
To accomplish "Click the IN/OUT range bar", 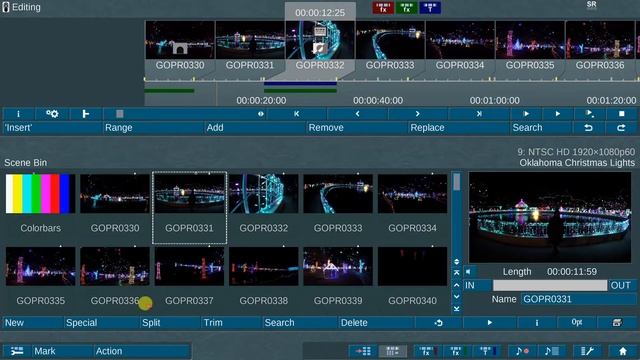I will (550, 285).
